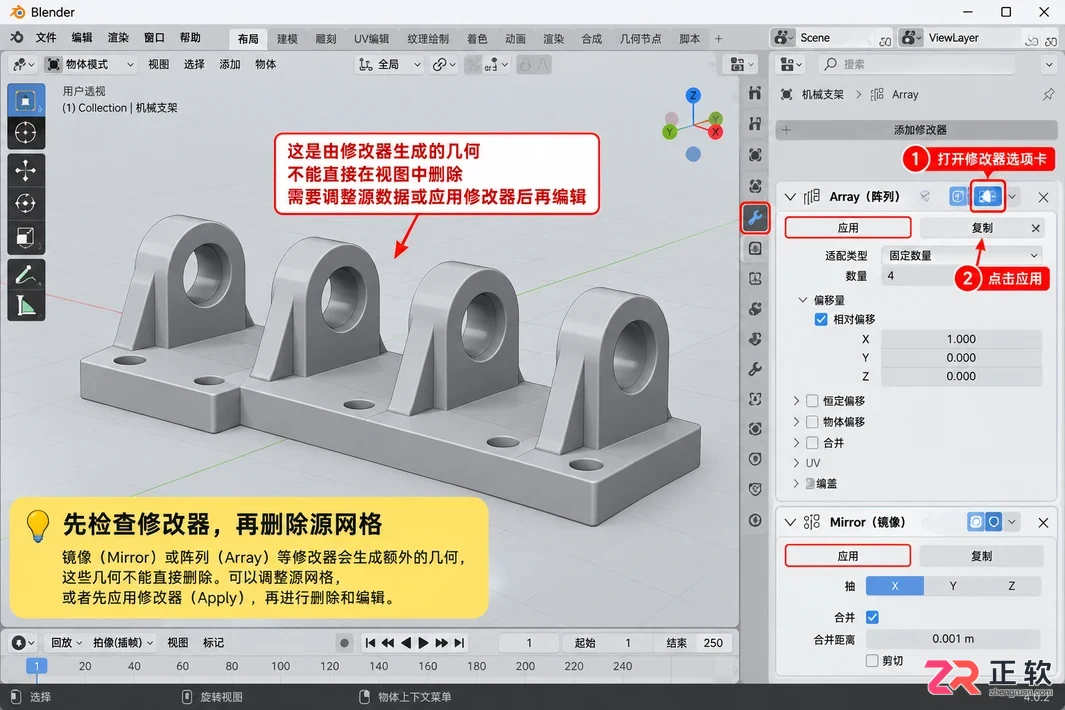Select the Annotate pencil tool
Viewport: 1065px width, 710px height.
[26, 274]
